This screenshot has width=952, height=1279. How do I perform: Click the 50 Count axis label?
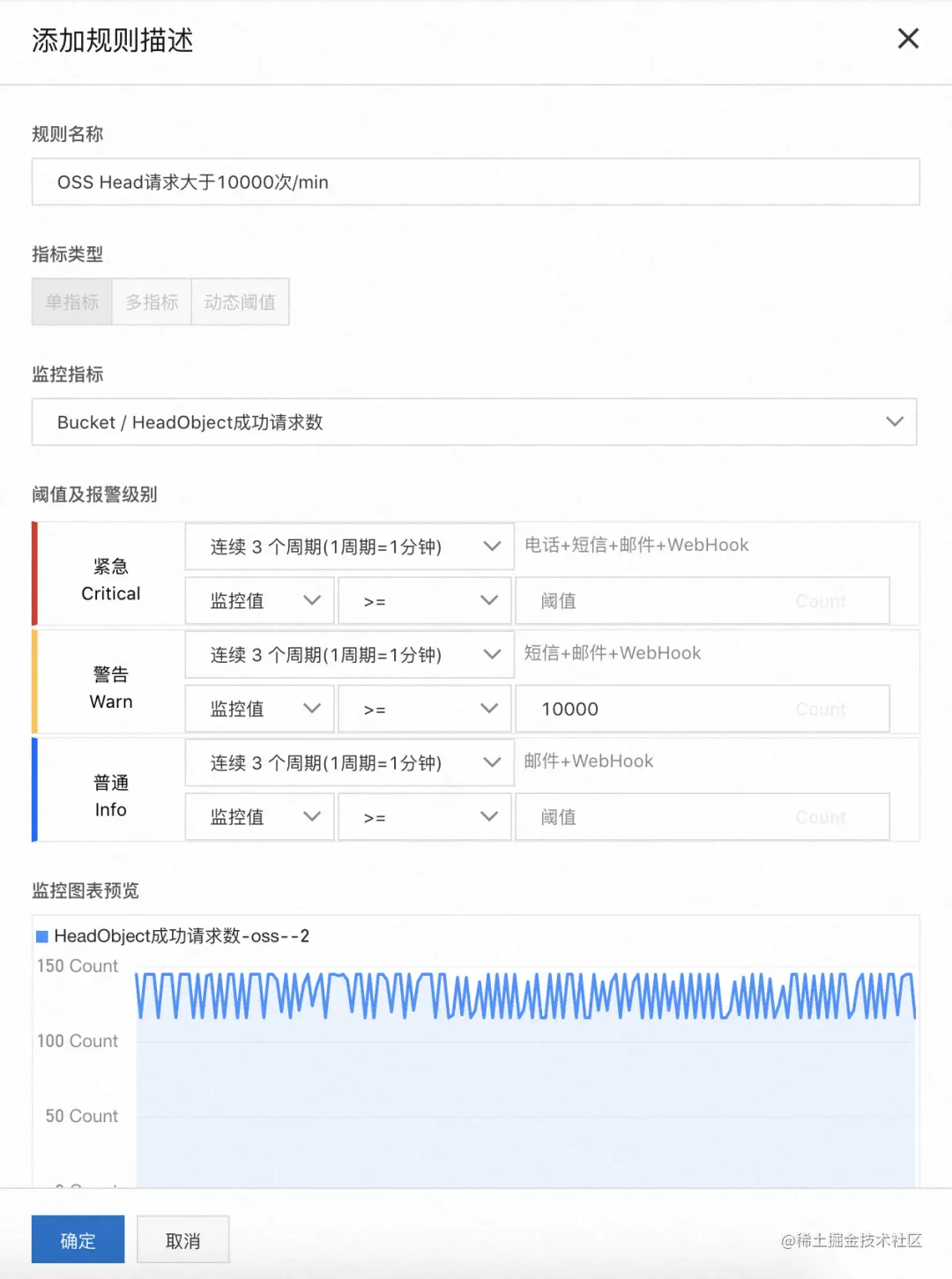pyautogui.click(x=82, y=1116)
